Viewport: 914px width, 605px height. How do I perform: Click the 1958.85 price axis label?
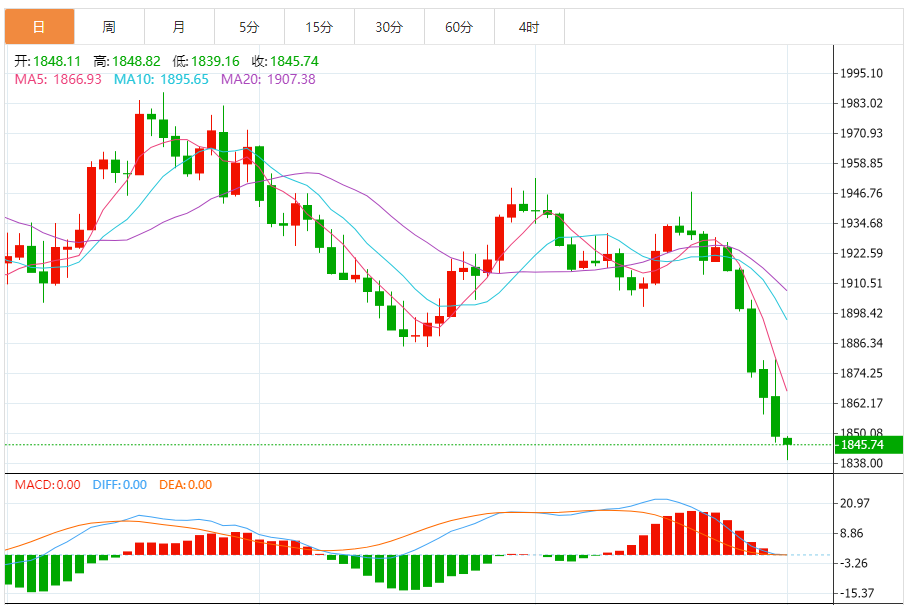(861, 164)
